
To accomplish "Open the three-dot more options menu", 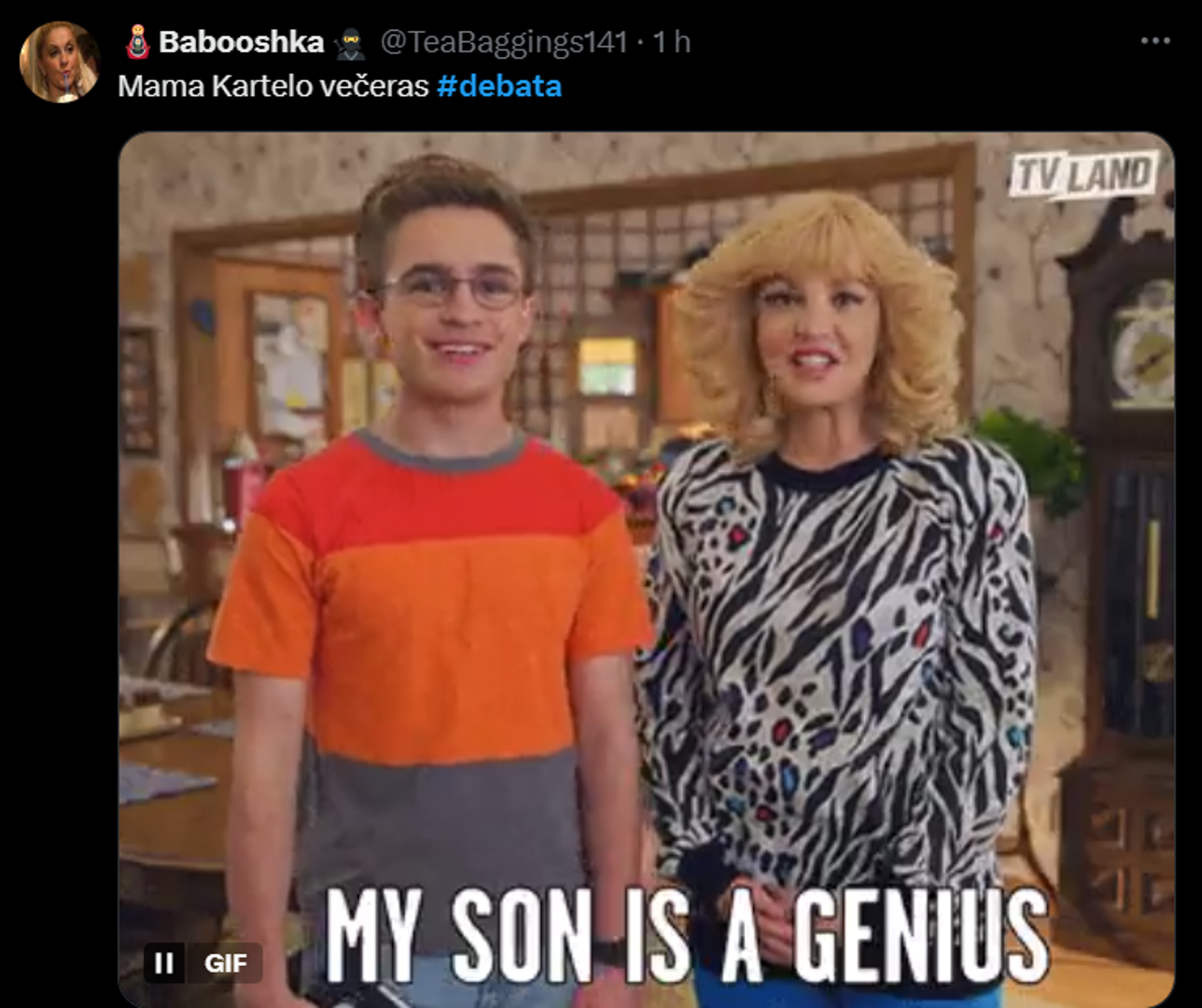I will [x=1154, y=41].
